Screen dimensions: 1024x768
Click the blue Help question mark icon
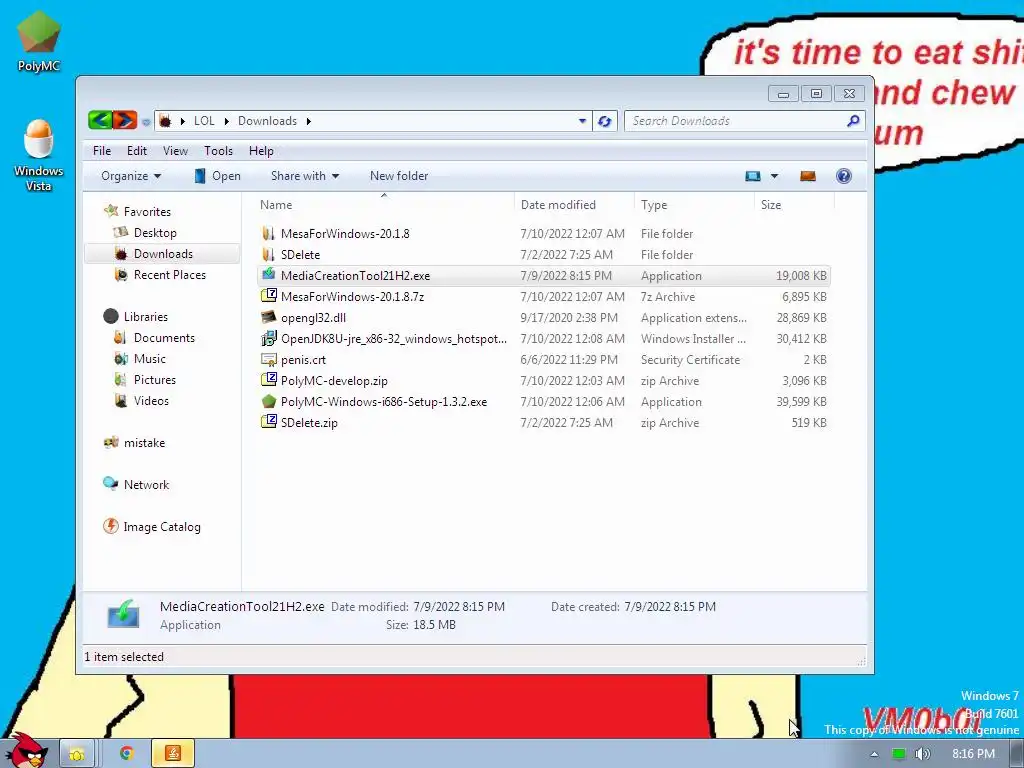[x=844, y=176]
